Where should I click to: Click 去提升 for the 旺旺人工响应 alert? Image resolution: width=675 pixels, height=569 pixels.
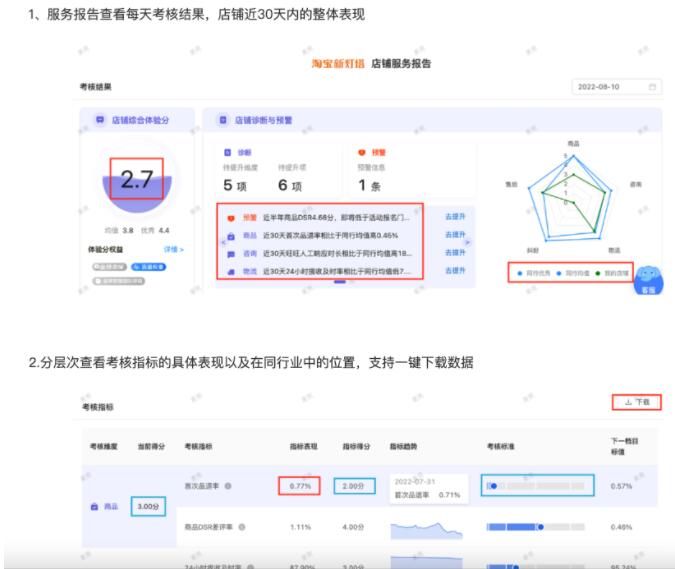click(455, 253)
